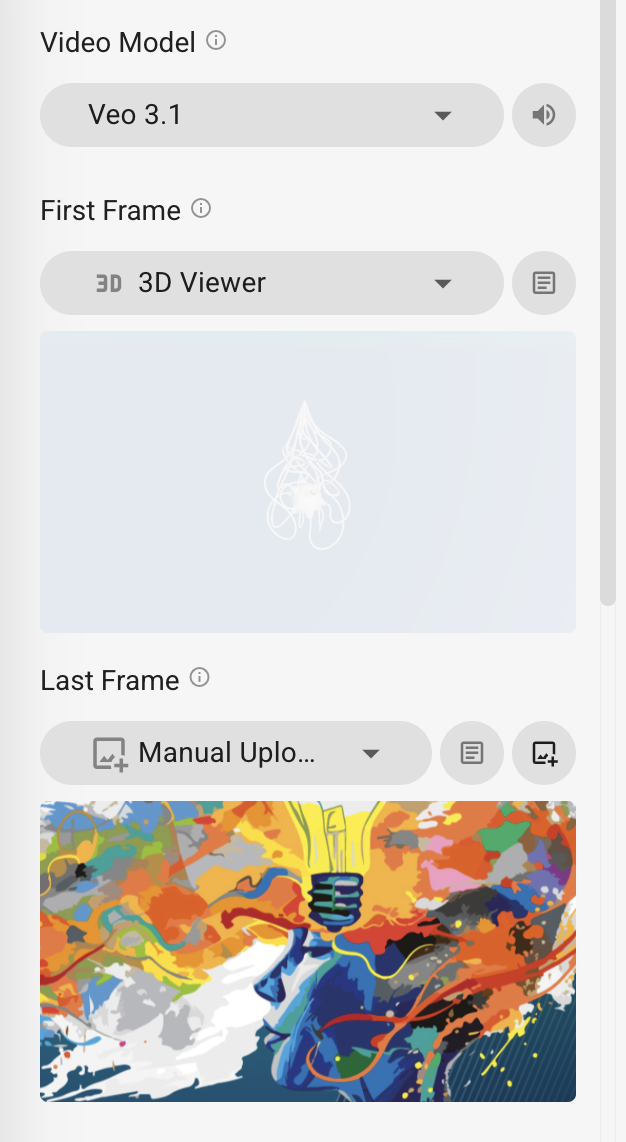Select the colorful lightbulb Last Frame image
The height and width of the screenshot is (1142, 626).
308,951
